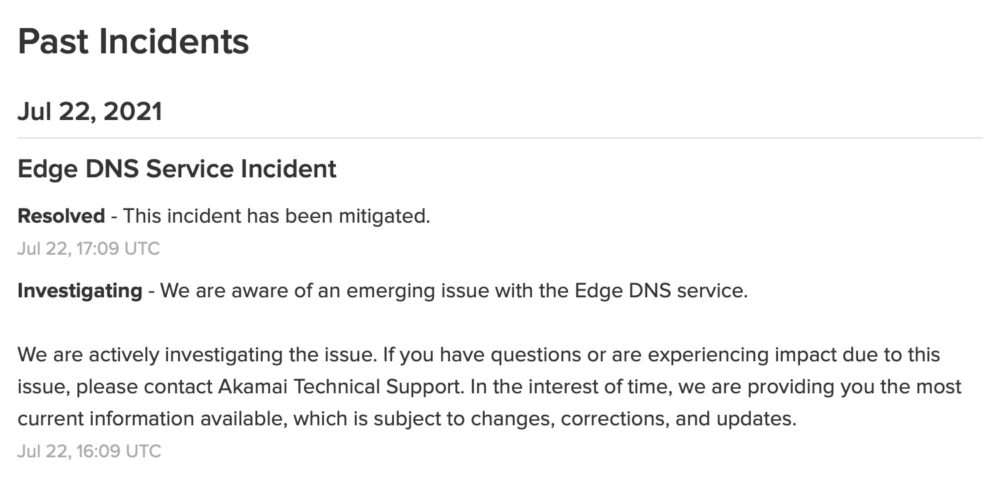This screenshot has height=488, width=1000.
Task: Click the Investigating status label
Action: [80, 292]
